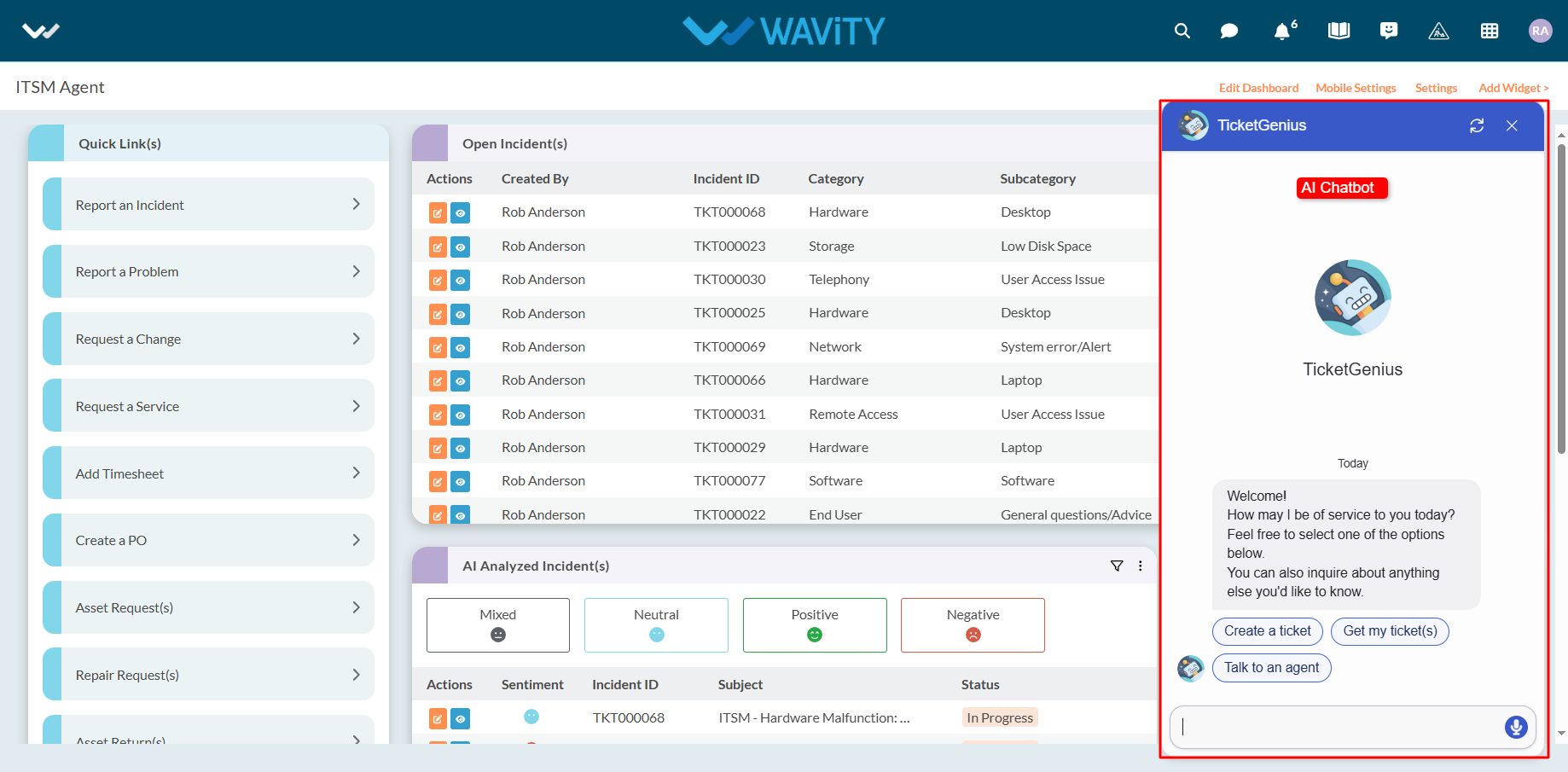The height and width of the screenshot is (772, 1568).
Task: Filter by Negative sentiment card
Action: point(973,625)
